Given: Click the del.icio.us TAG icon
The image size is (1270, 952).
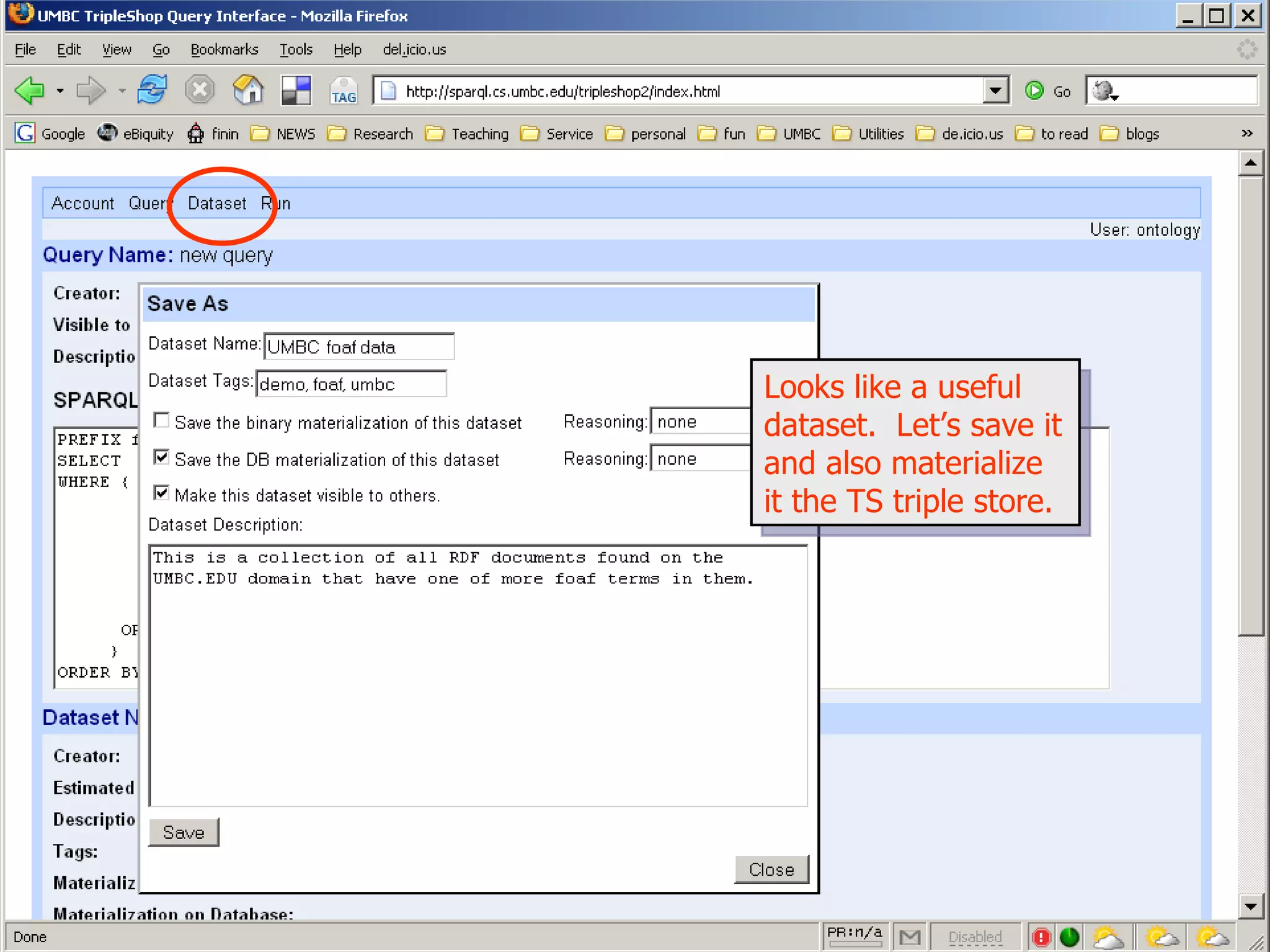Looking at the screenshot, I should (x=344, y=91).
